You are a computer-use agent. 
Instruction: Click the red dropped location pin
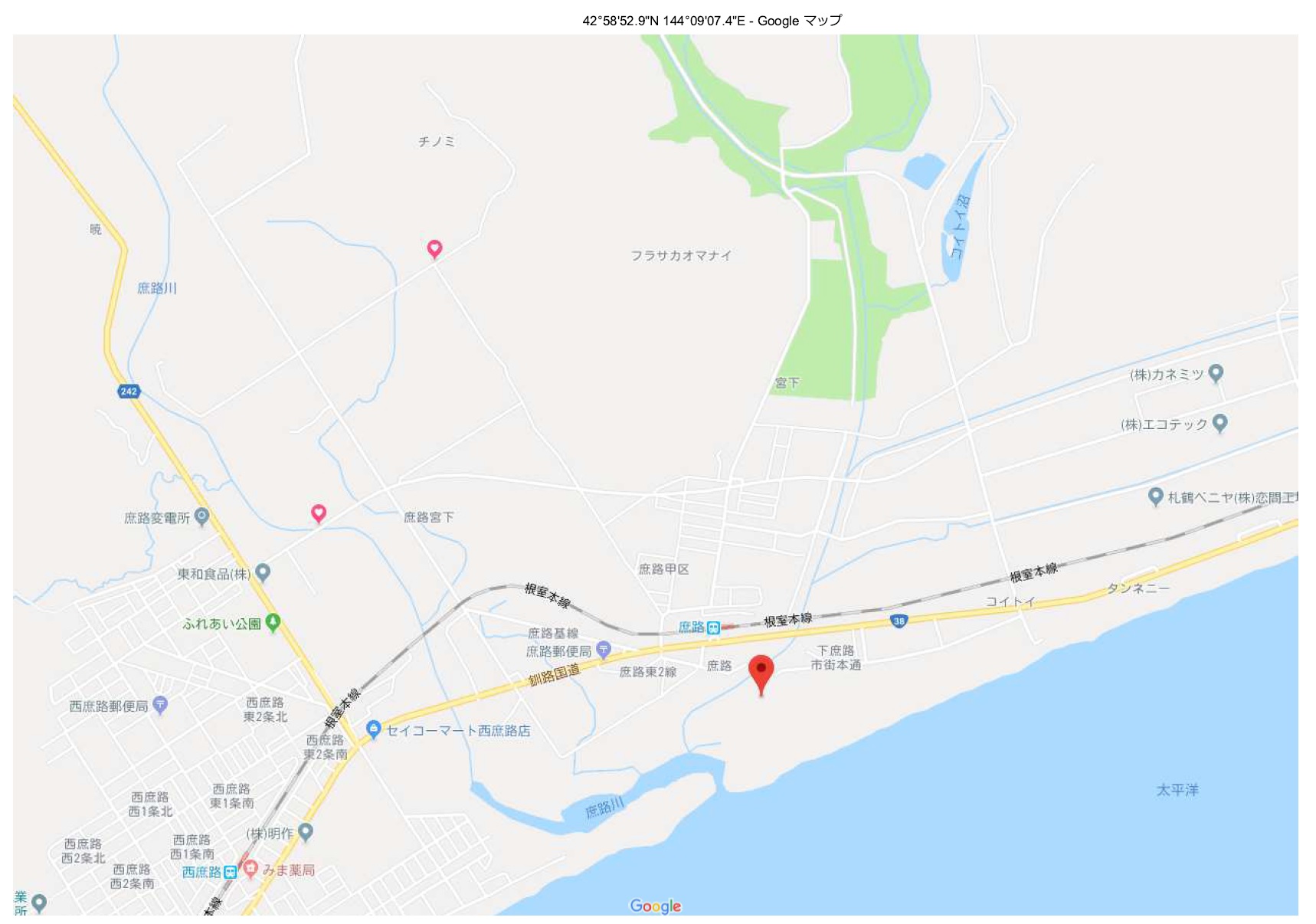760,674
